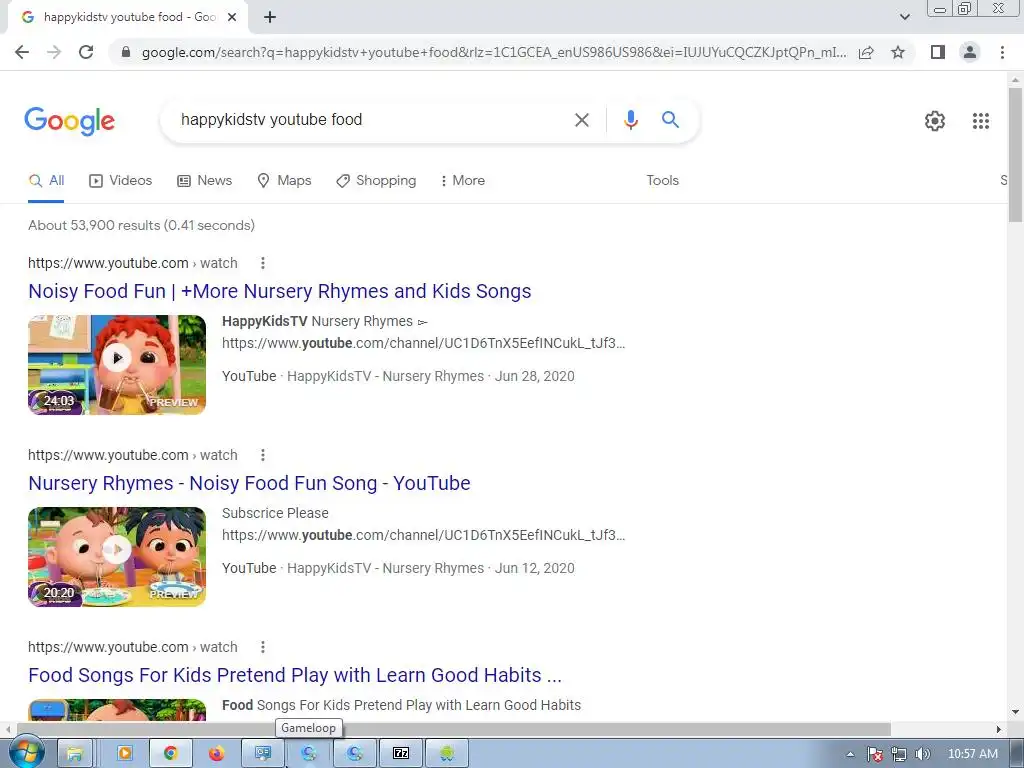The height and width of the screenshot is (768, 1024).
Task: Switch to Shopping results tab
Action: coord(376,181)
